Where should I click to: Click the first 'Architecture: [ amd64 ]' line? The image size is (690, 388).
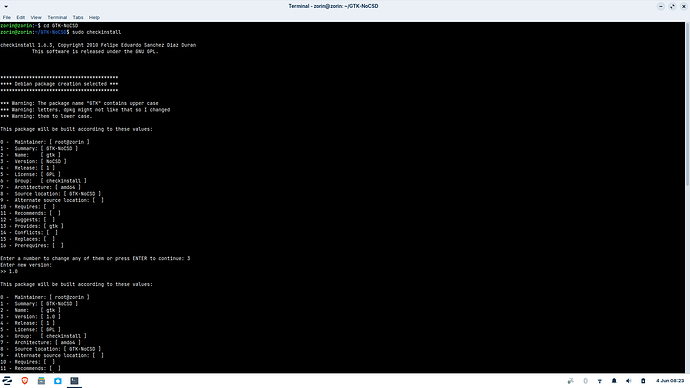coord(40,187)
